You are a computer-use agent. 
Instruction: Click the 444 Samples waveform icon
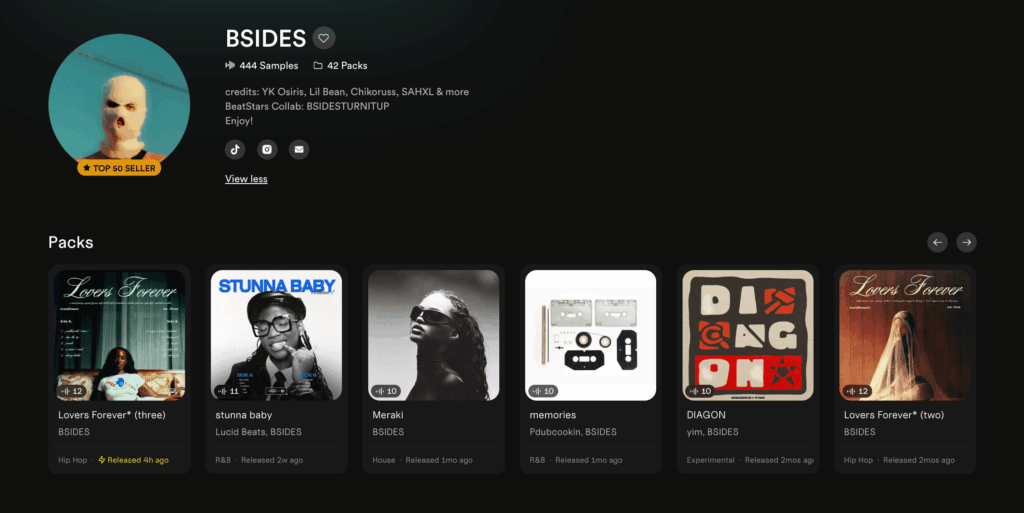230,65
